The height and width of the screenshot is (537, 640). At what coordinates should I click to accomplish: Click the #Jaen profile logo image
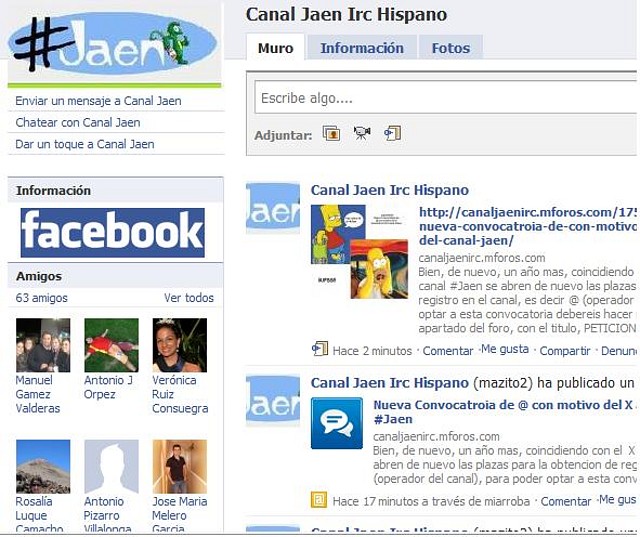tap(114, 45)
